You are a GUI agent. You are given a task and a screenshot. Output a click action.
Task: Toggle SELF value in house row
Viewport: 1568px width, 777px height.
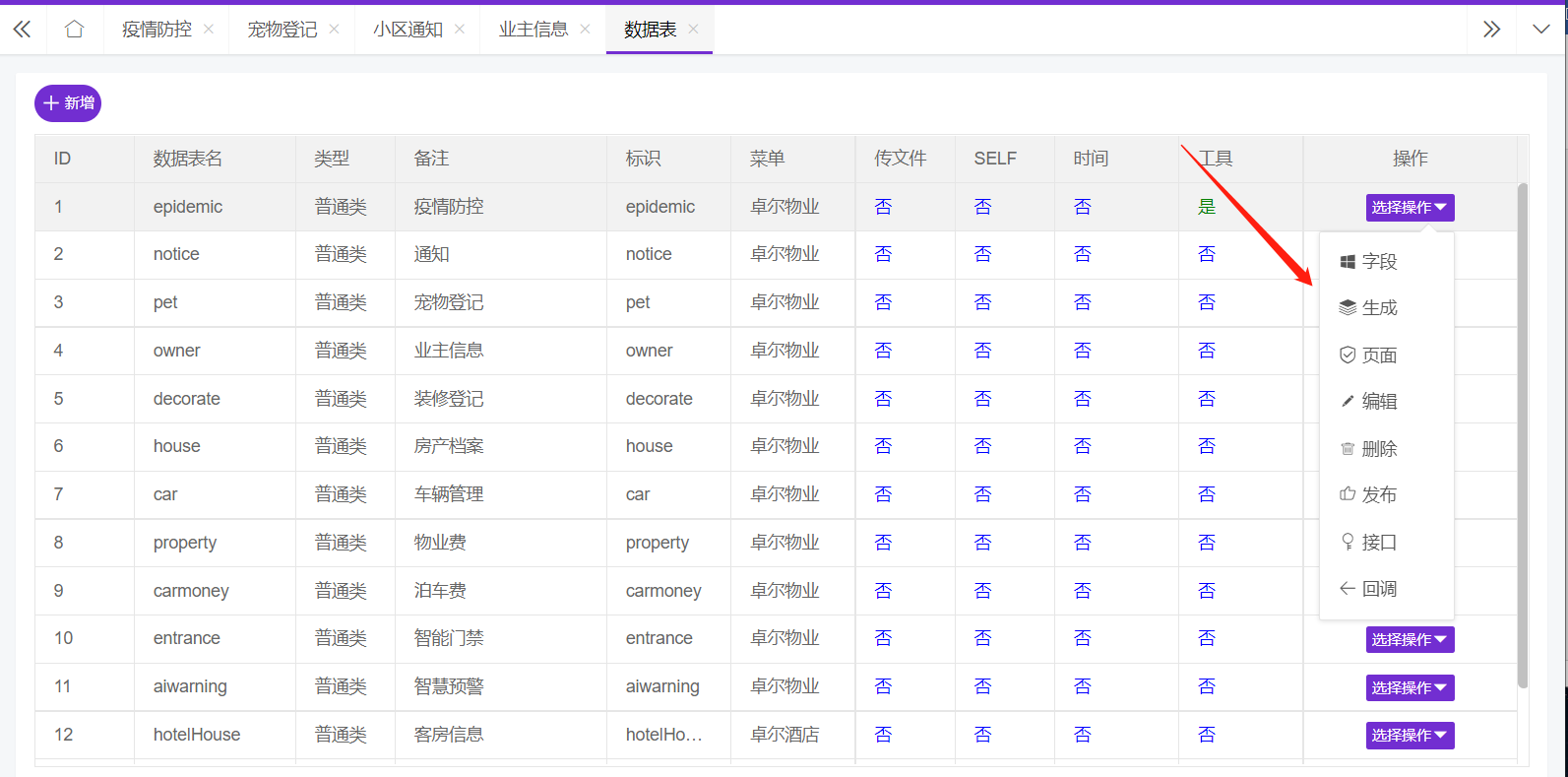(983, 446)
